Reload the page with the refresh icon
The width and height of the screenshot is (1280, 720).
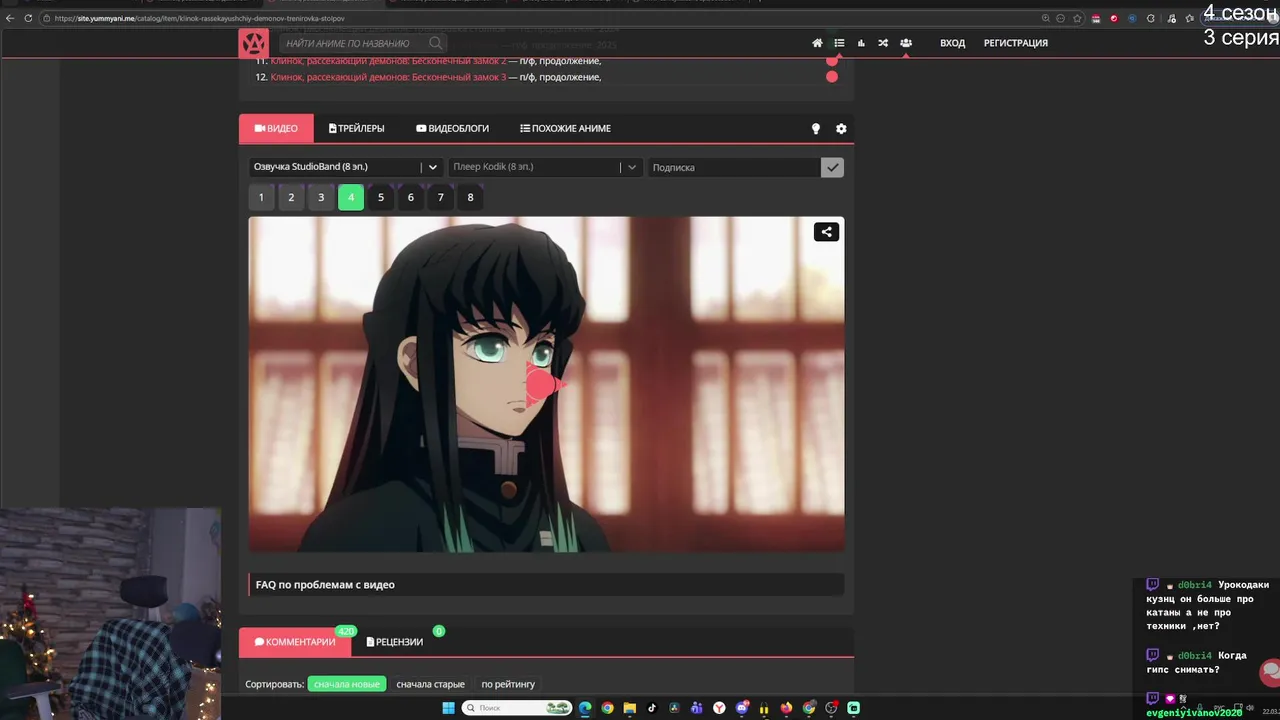[x=28, y=18]
